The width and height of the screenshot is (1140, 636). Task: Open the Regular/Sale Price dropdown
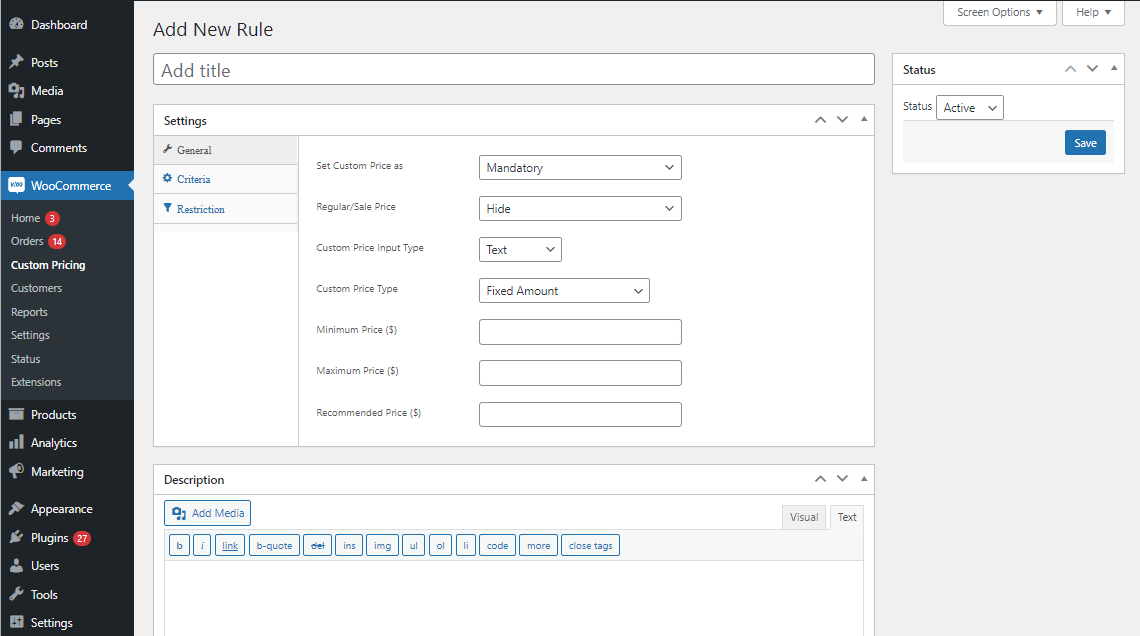click(580, 209)
